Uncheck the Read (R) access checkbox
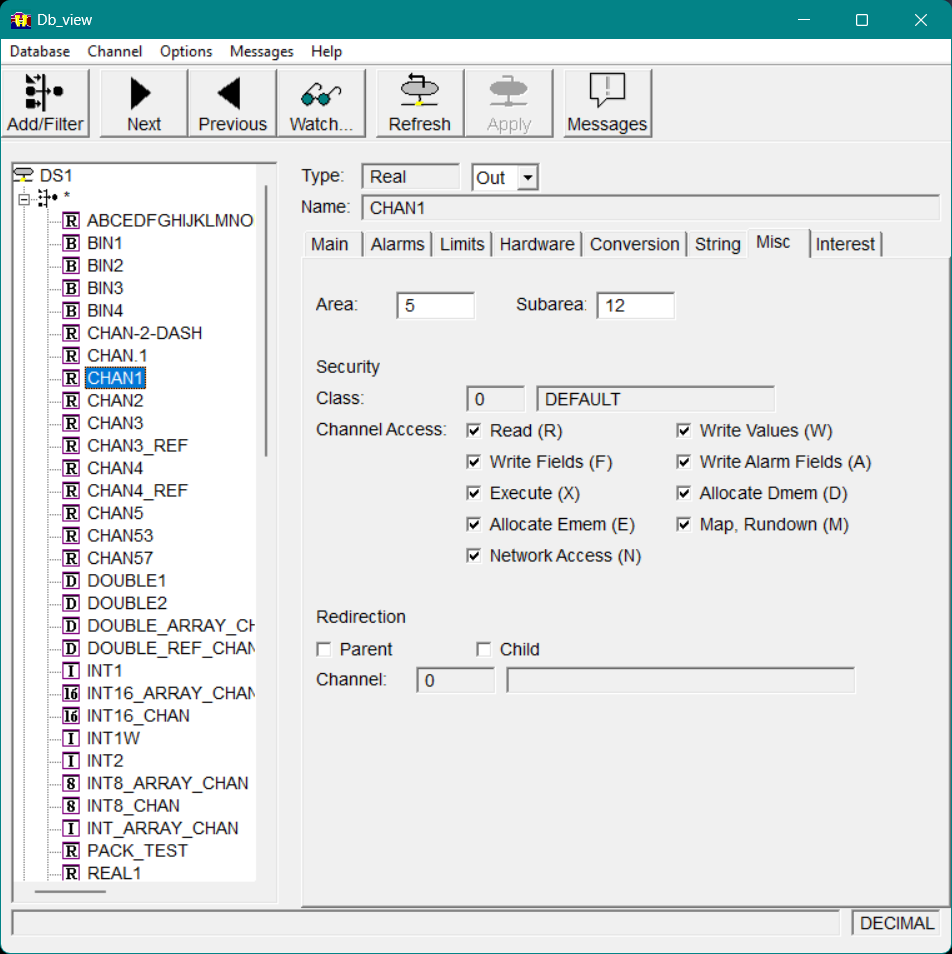Image resolution: width=952 pixels, height=954 pixels. pos(474,431)
